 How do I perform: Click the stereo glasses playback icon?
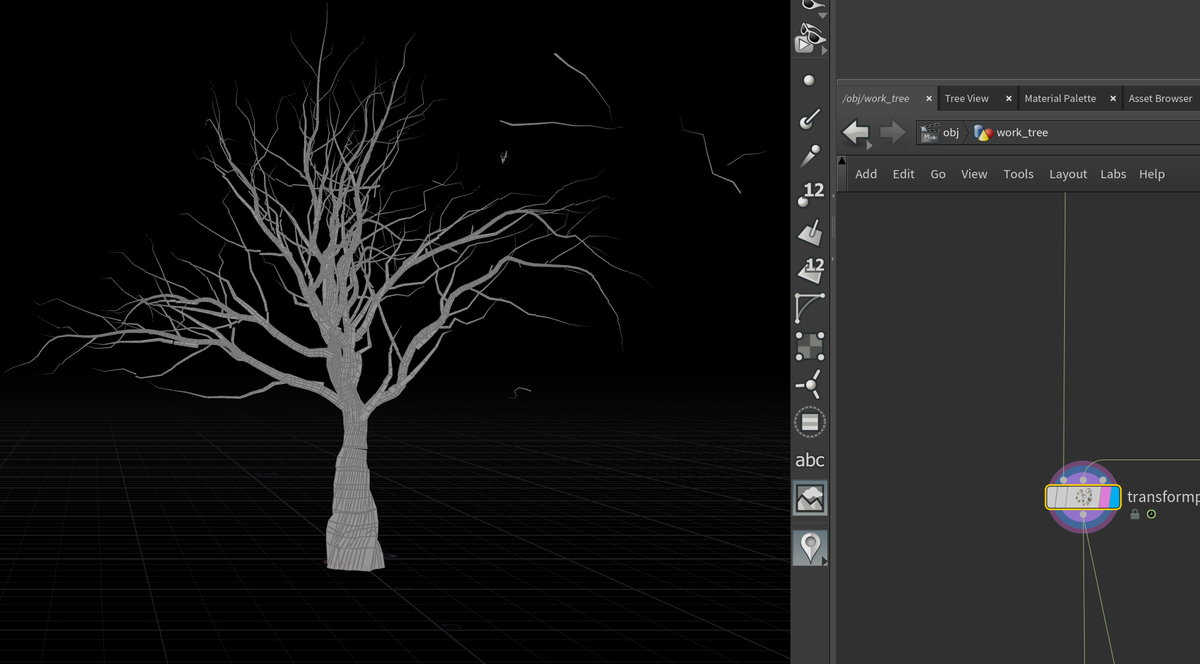pos(810,41)
